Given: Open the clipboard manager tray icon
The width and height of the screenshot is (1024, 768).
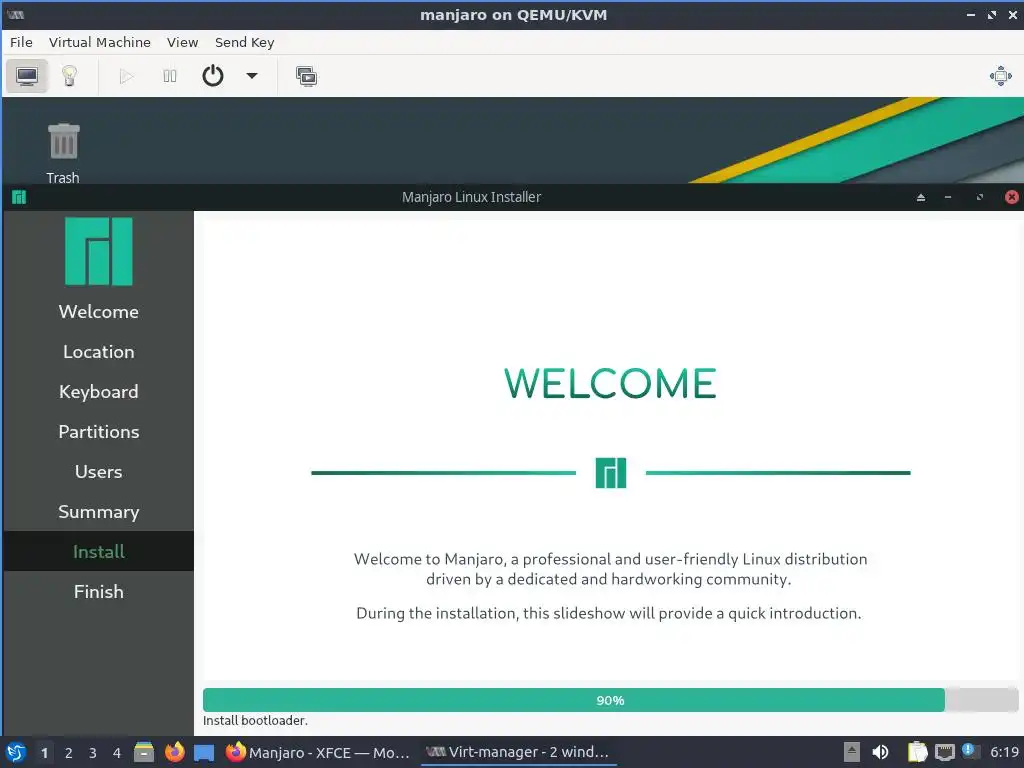Looking at the screenshot, I should tap(917, 752).
